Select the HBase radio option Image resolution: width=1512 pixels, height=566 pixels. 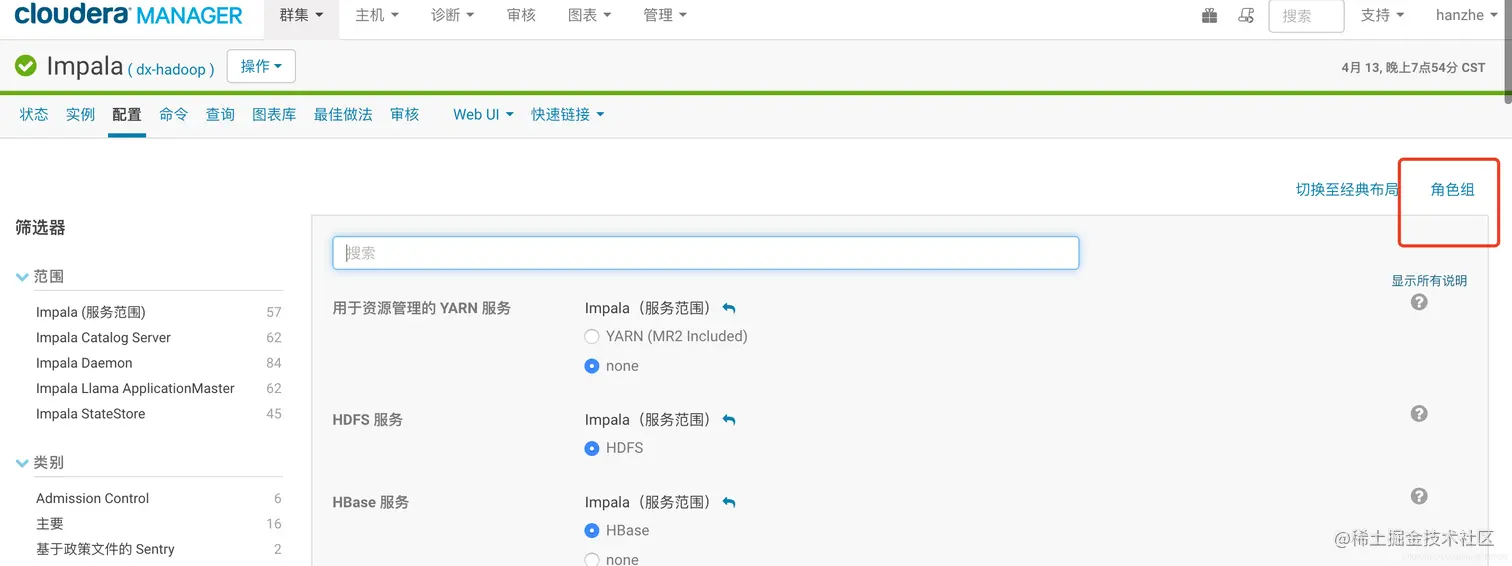[x=592, y=530]
